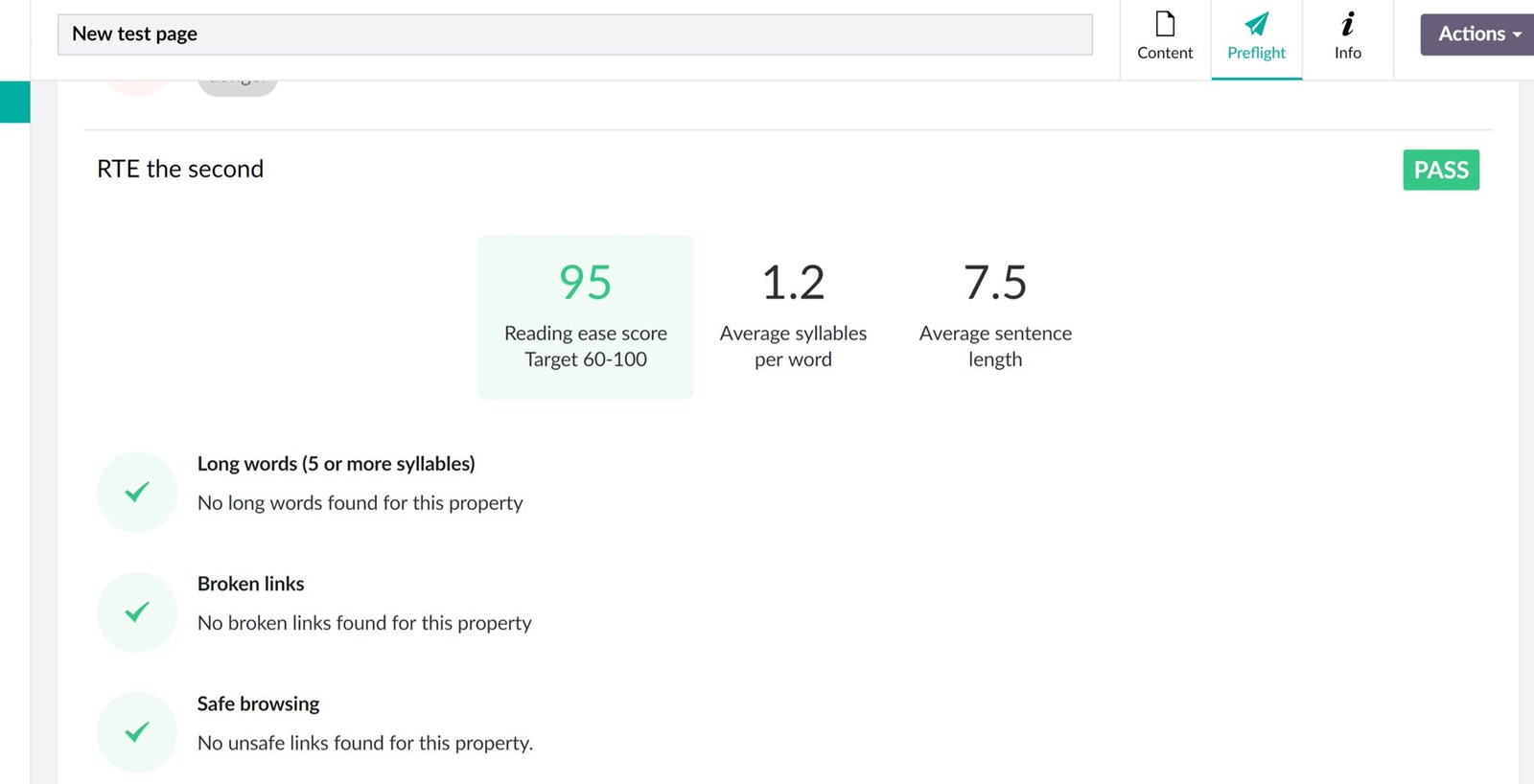Click the 7.5 average sentence length value
1534x784 pixels.
tap(995, 283)
